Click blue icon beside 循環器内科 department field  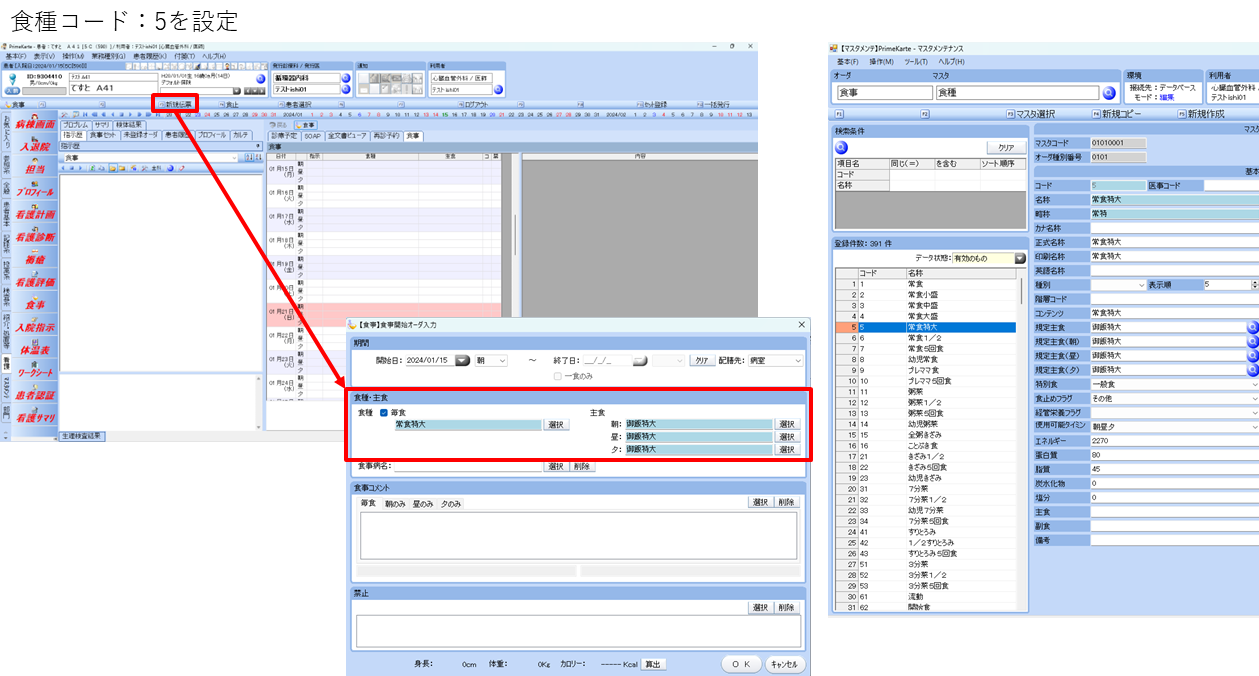[345, 77]
